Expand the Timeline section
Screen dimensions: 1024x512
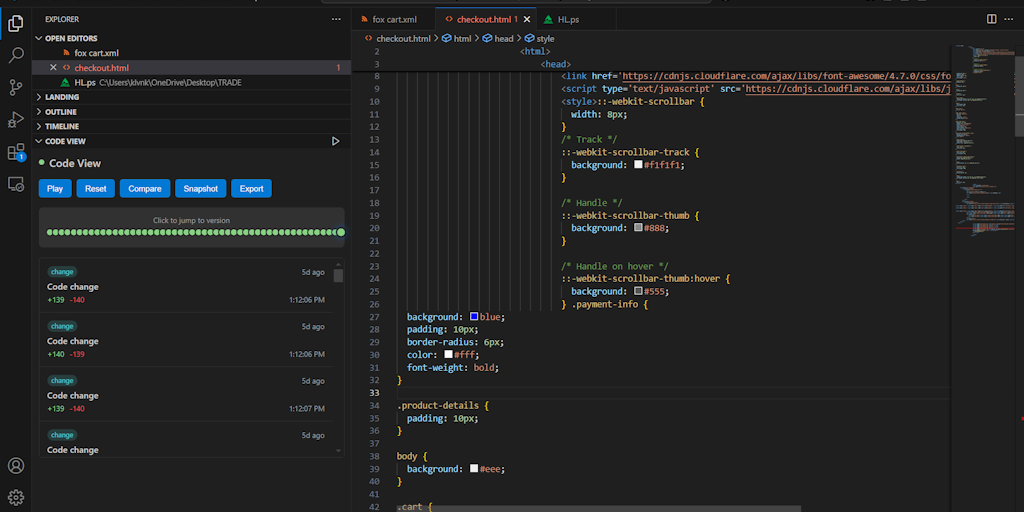[61, 127]
